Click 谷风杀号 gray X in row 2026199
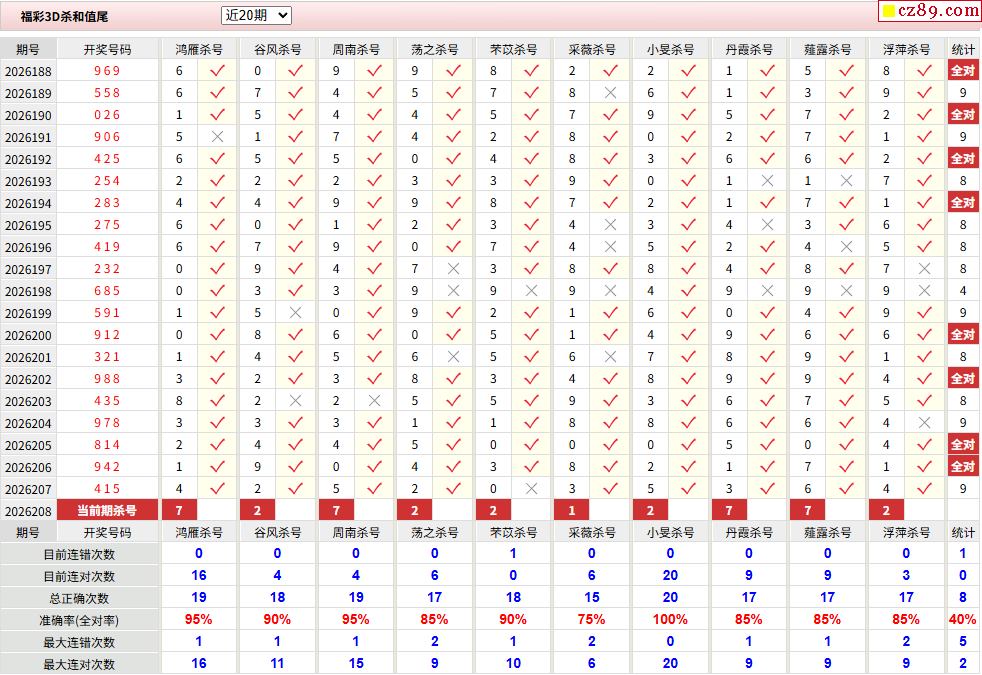The image size is (982, 675). (x=296, y=312)
